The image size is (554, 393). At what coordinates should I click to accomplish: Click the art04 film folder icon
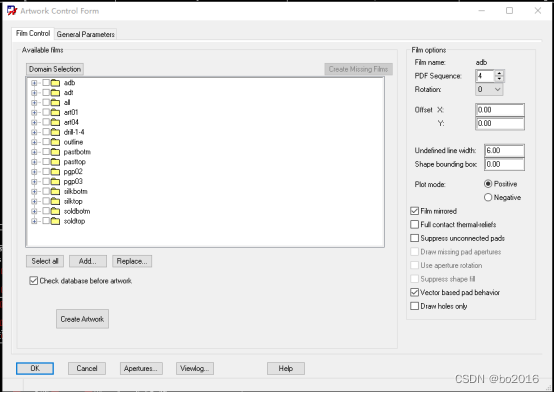coord(55,123)
